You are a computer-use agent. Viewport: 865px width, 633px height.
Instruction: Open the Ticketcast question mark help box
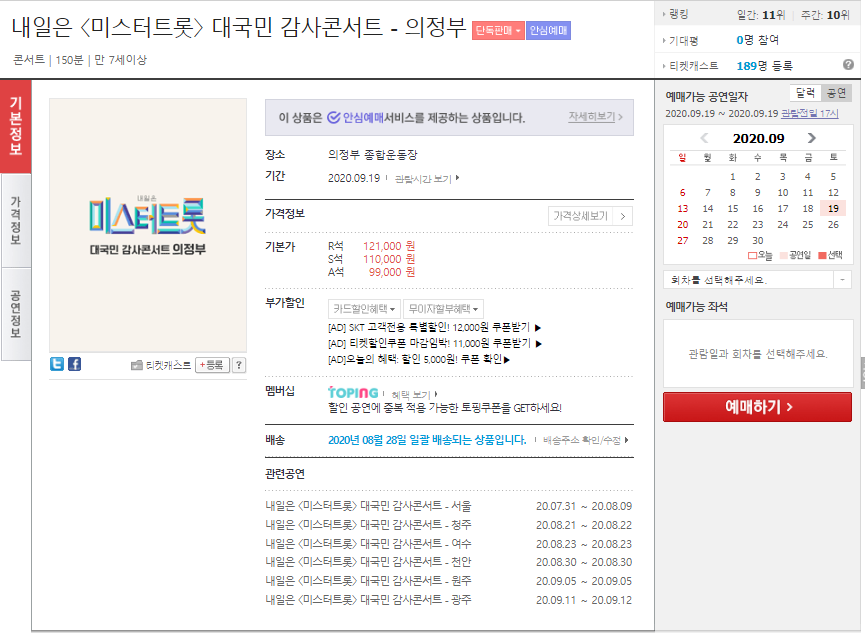(239, 365)
